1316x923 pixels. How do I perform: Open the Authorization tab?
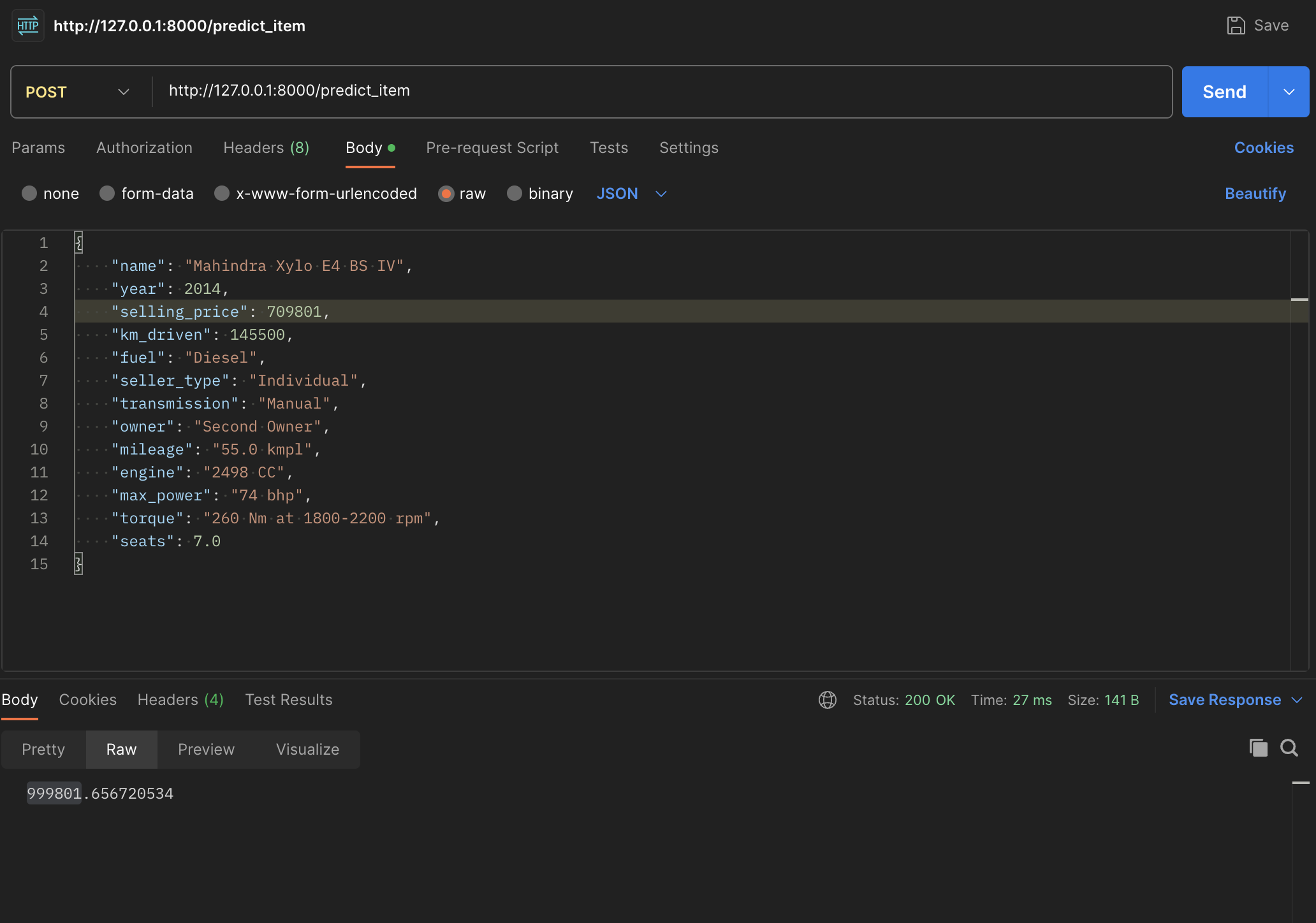click(144, 148)
